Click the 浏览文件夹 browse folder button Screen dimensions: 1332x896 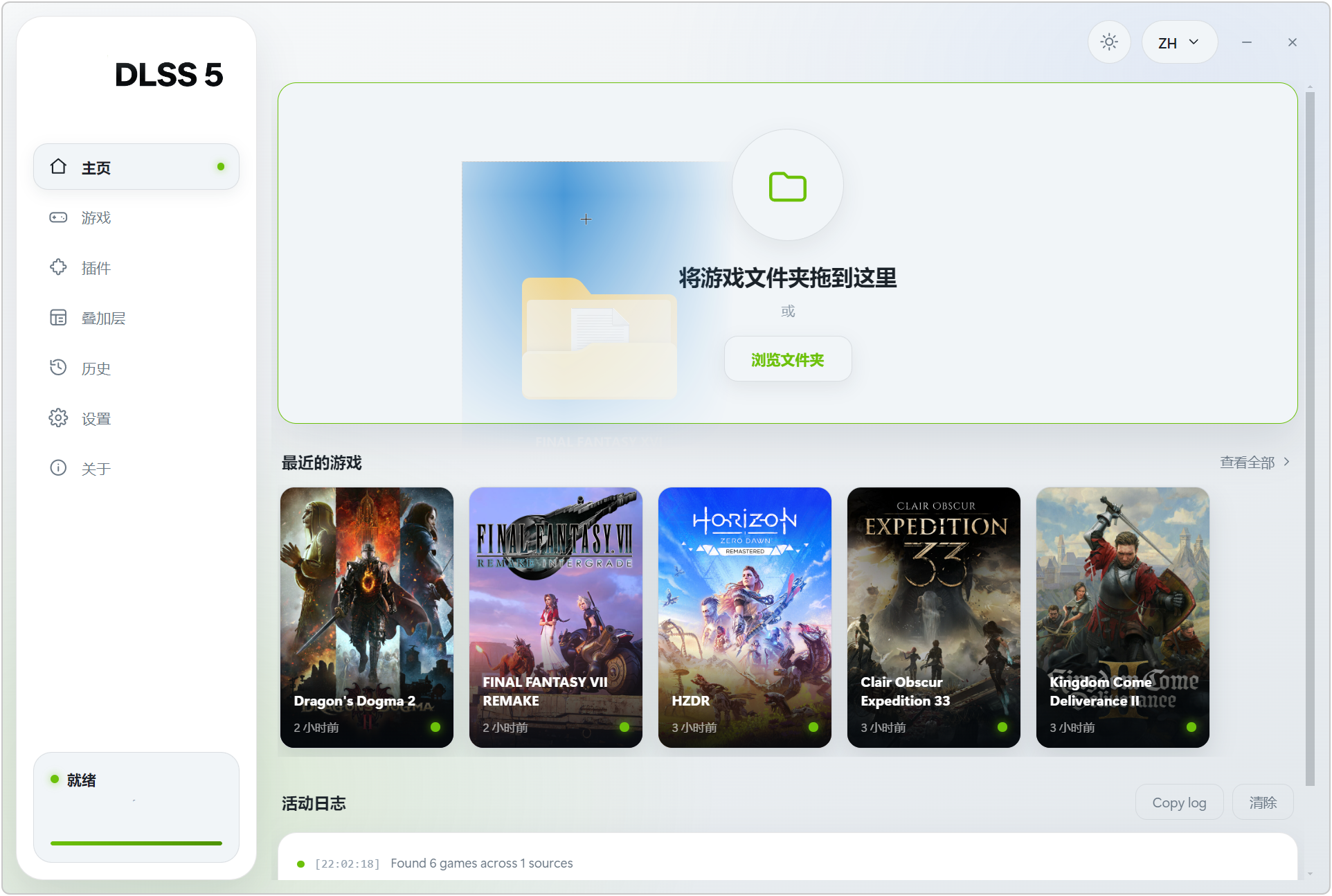788,359
